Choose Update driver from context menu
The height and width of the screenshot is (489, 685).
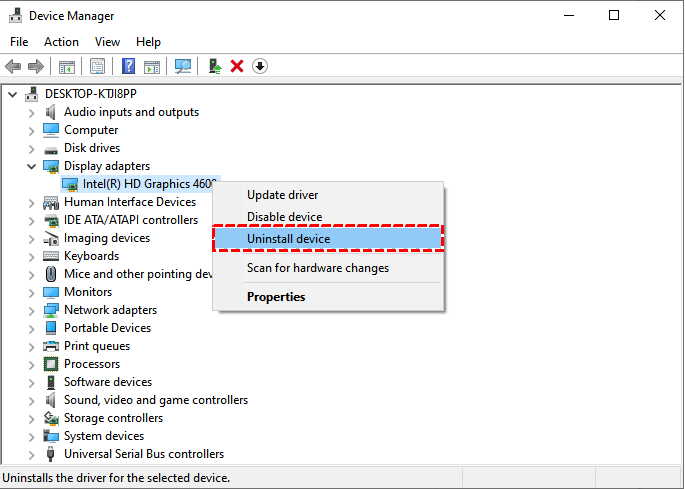click(x=328, y=195)
